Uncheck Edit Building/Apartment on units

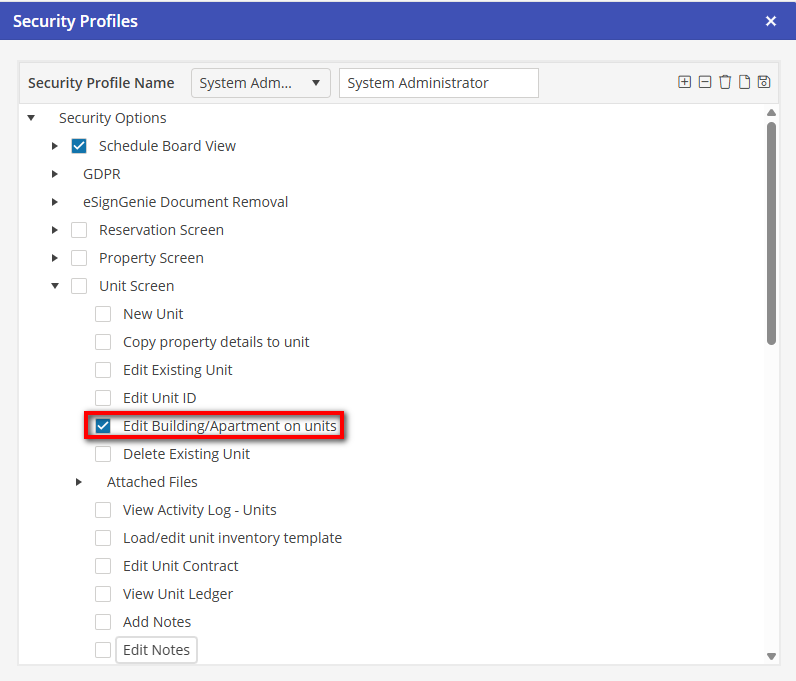[x=103, y=426]
